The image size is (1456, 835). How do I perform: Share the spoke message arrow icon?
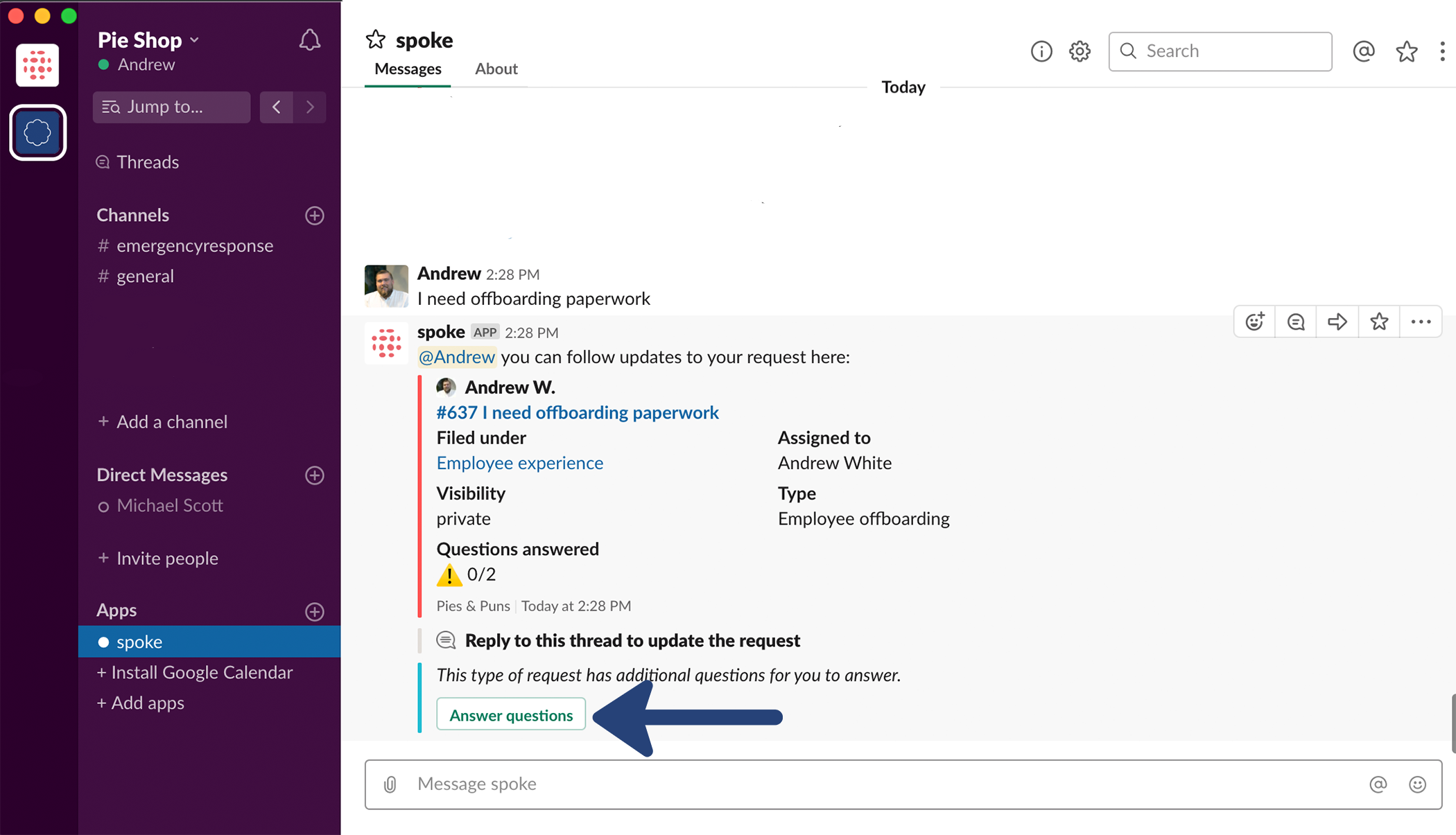[1337, 322]
